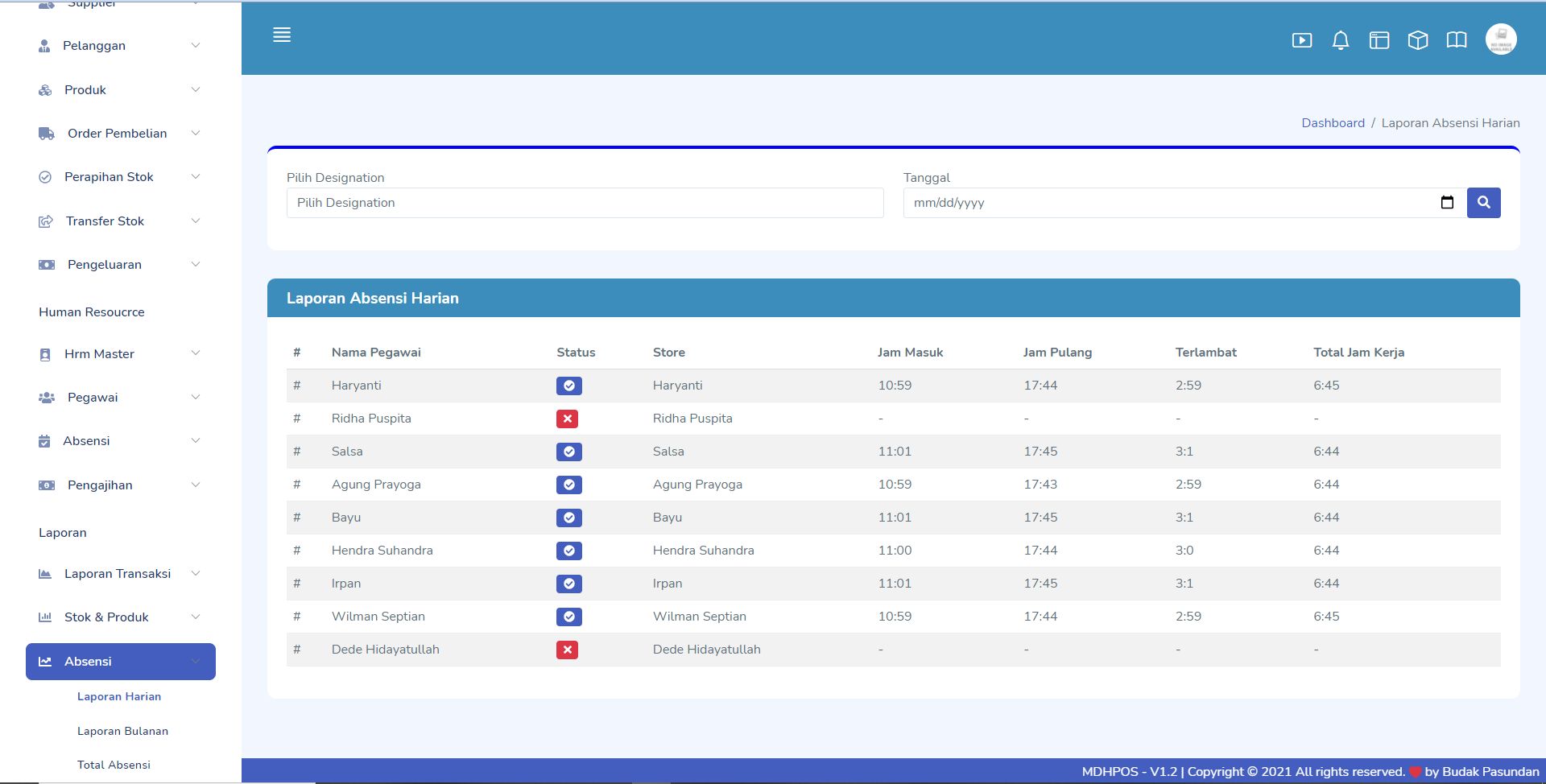Select Total Absensi submenu item

(x=114, y=765)
